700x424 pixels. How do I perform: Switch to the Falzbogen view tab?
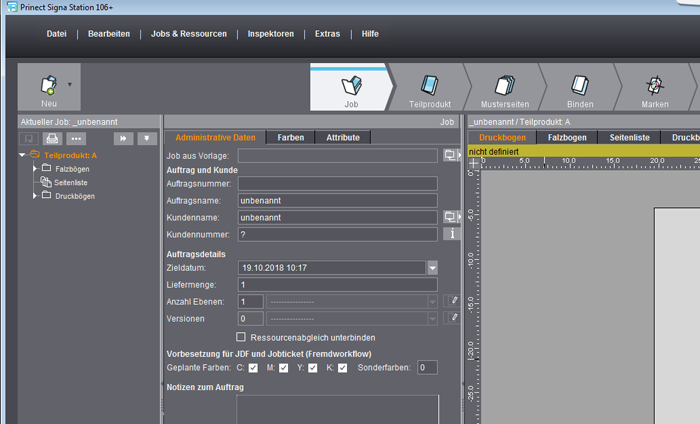click(x=567, y=137)
